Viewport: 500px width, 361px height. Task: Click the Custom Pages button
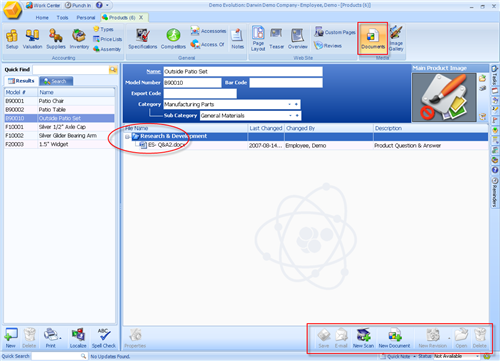pos(335,32)
